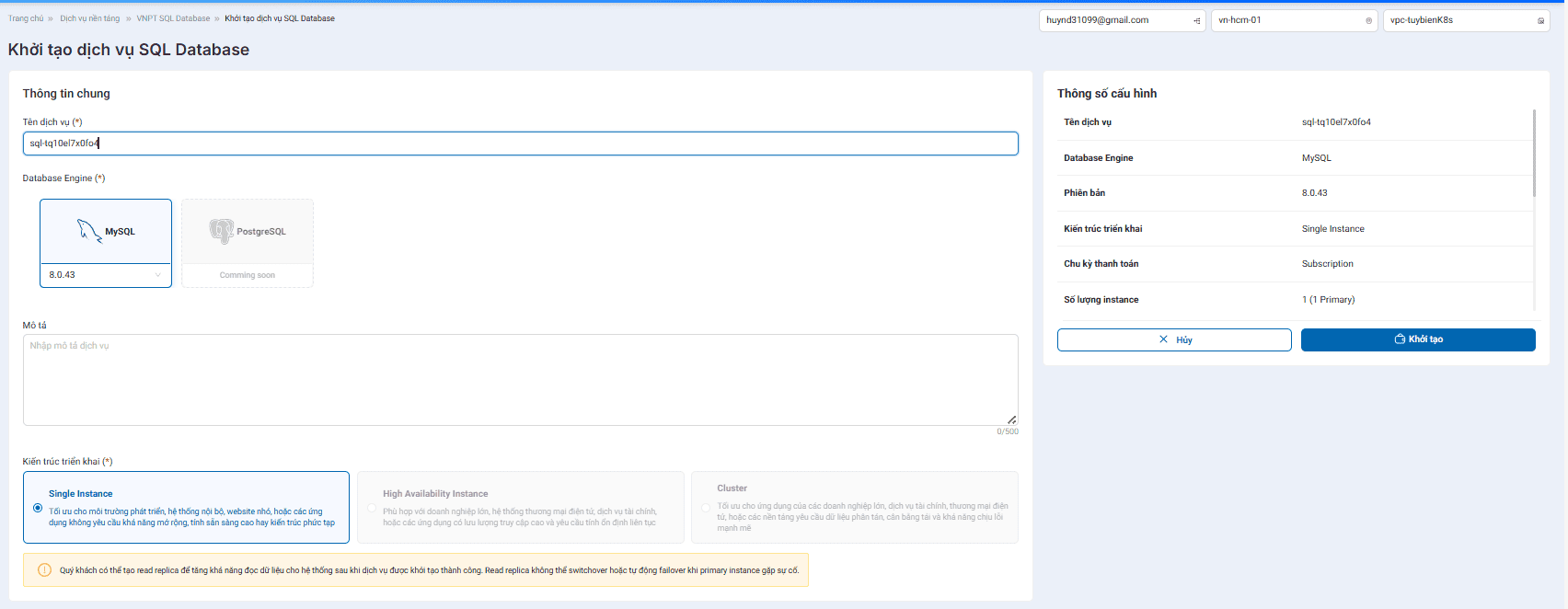The image size is (1568, 609).
Task: Select the High Availability Instance radio button
Action: tap(372, 508)
